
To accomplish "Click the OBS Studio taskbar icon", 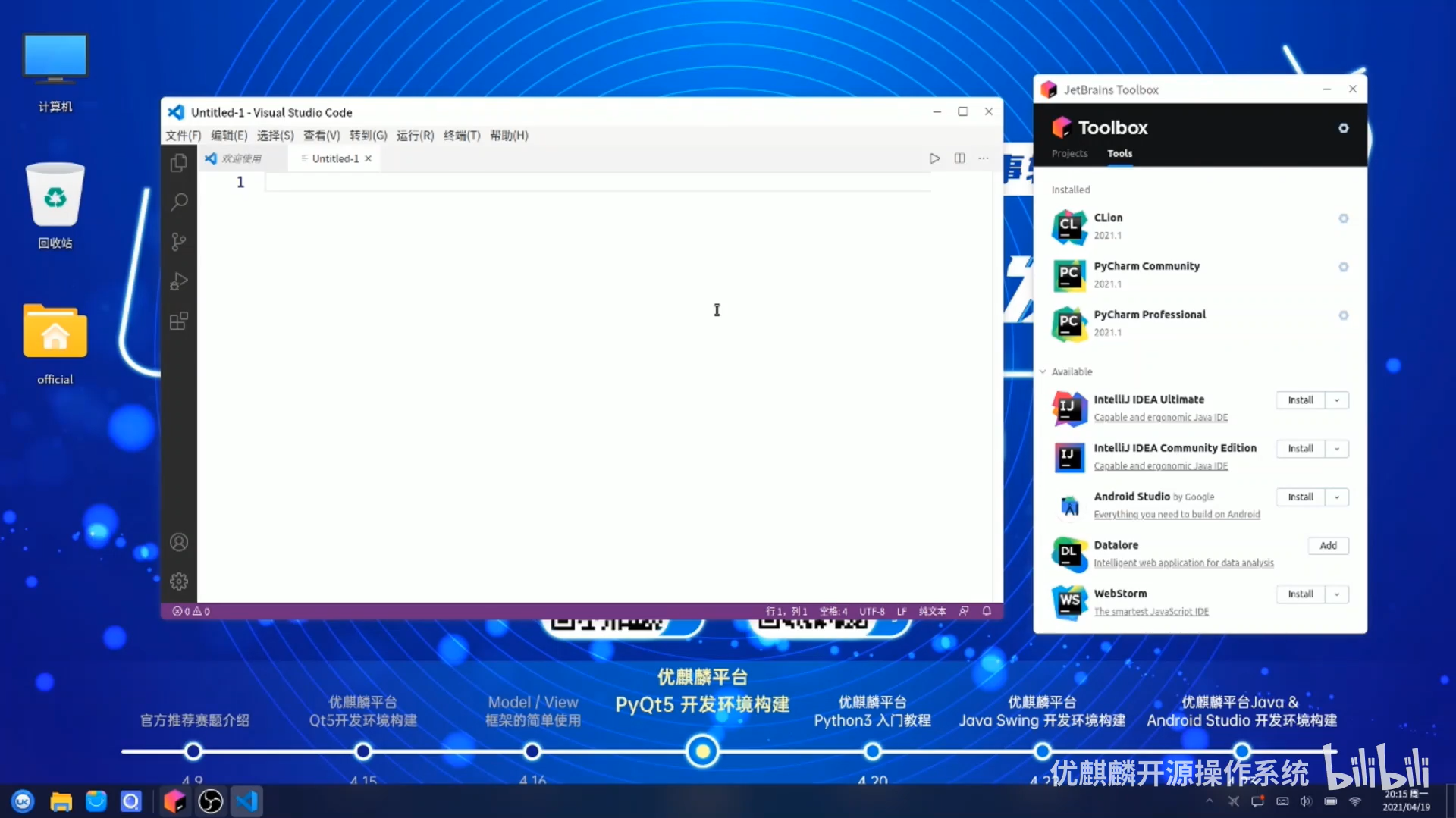I will [x=211, y=801].
